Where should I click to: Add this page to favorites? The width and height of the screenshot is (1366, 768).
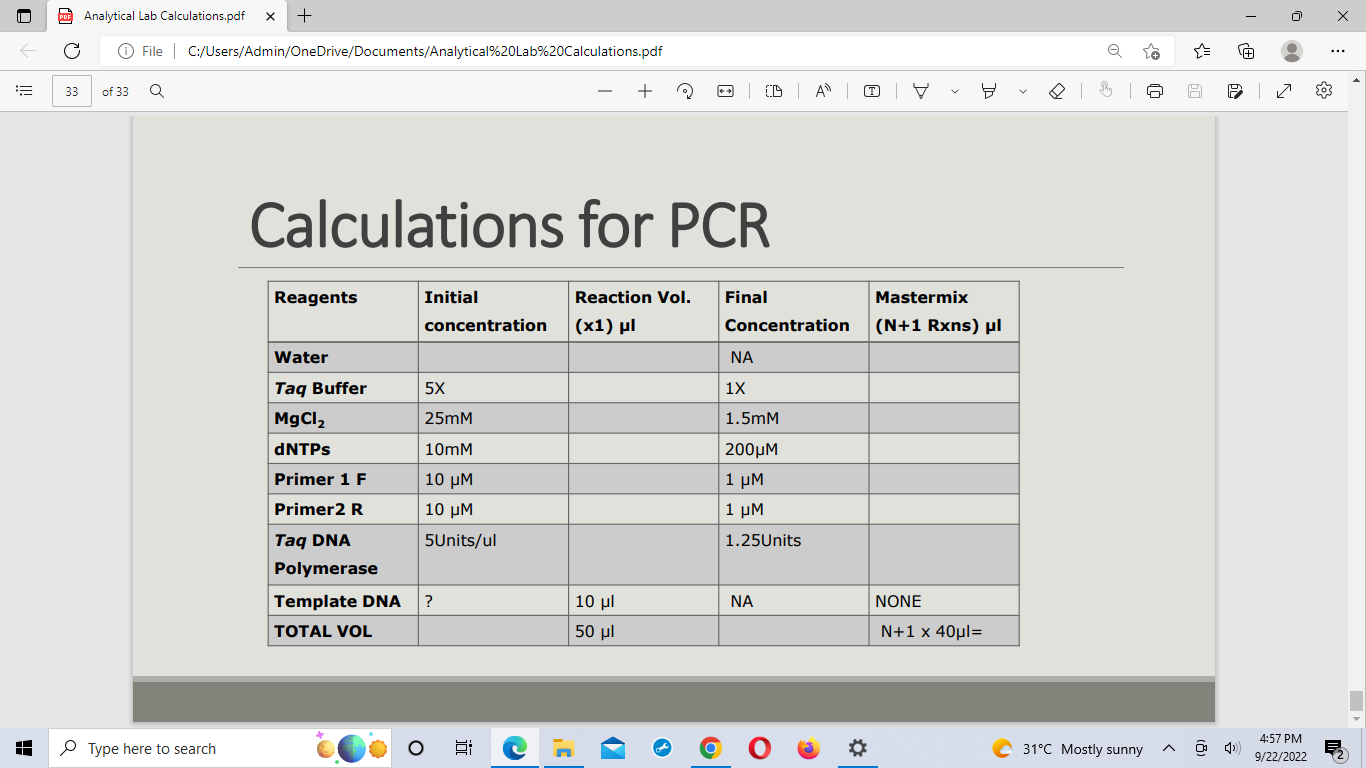click(1152, 51)
